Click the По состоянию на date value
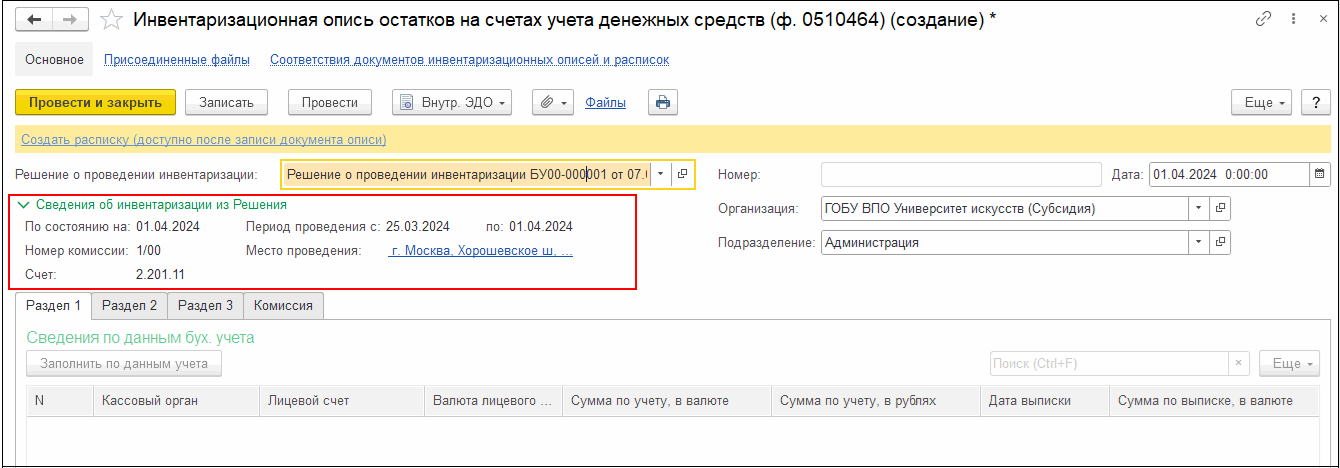The image size is (1340, 468). [168, 226]
